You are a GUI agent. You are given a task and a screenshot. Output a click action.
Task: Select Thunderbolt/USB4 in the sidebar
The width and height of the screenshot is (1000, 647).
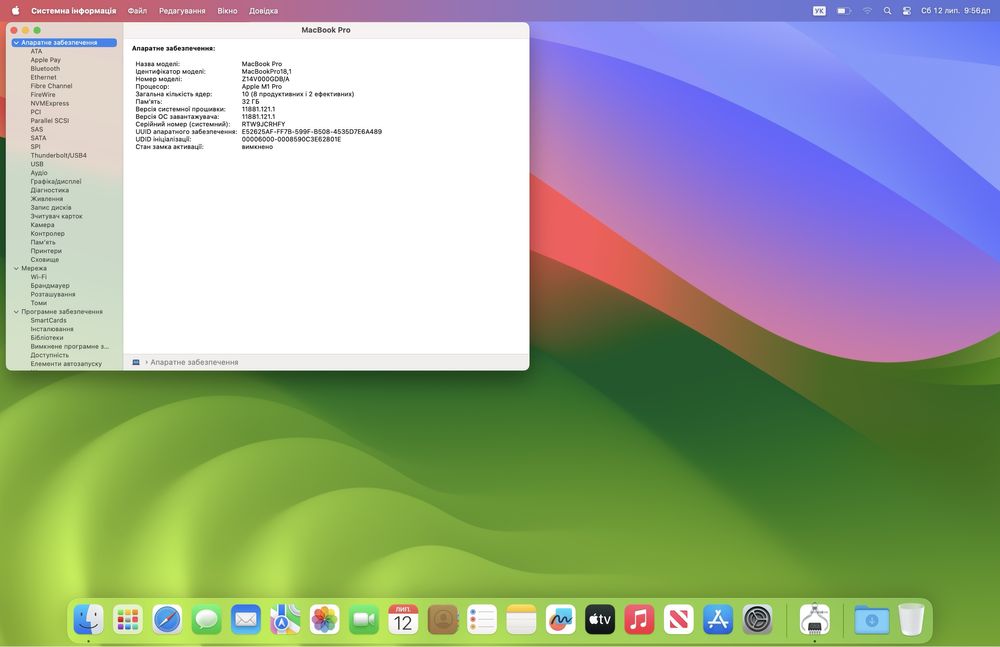point(59,155)
